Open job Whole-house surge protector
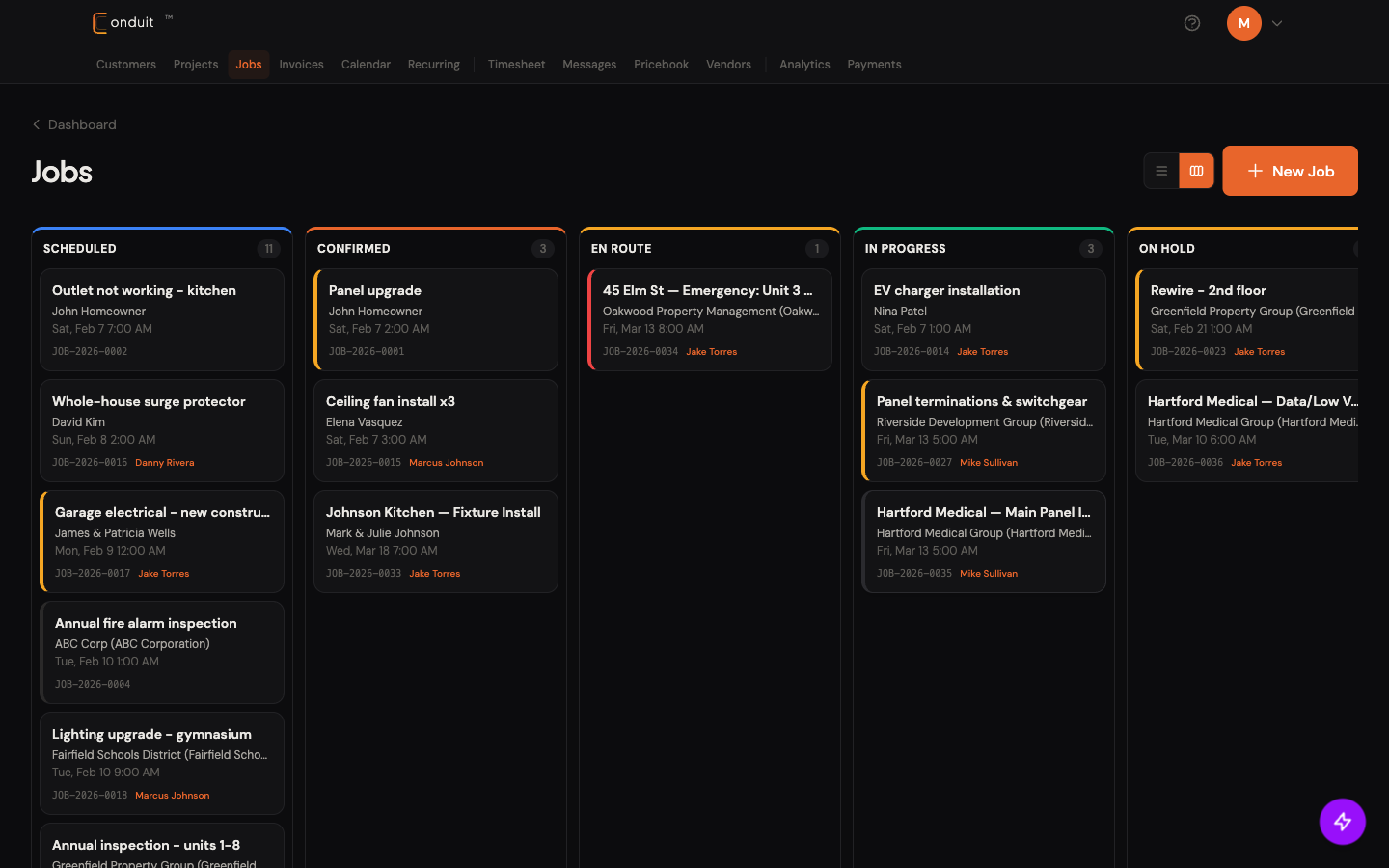The height and width of the screenshot is (868, 1389). click(x=162, y=430)
